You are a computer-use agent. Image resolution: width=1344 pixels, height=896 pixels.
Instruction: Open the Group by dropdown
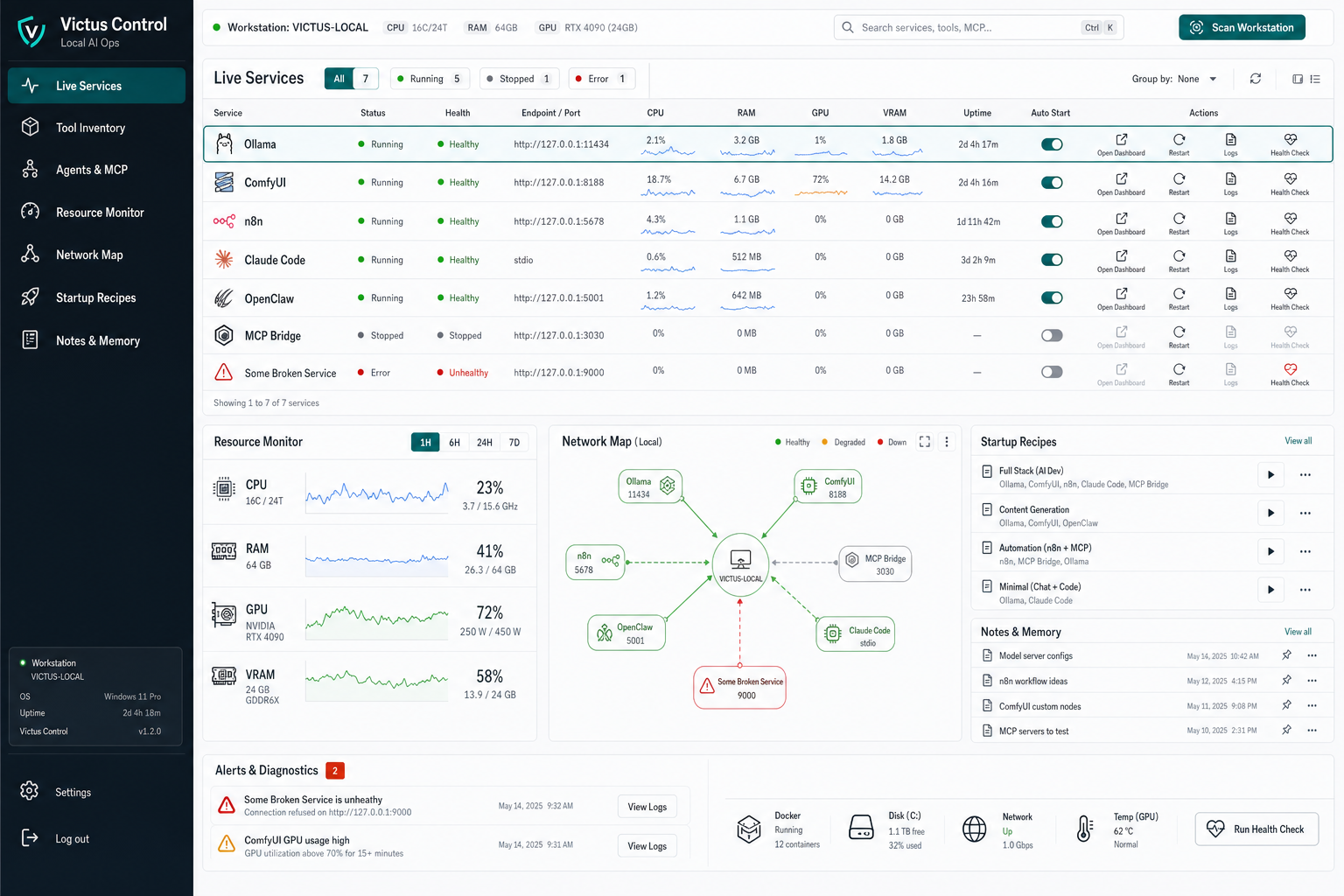coord(1174,79)
